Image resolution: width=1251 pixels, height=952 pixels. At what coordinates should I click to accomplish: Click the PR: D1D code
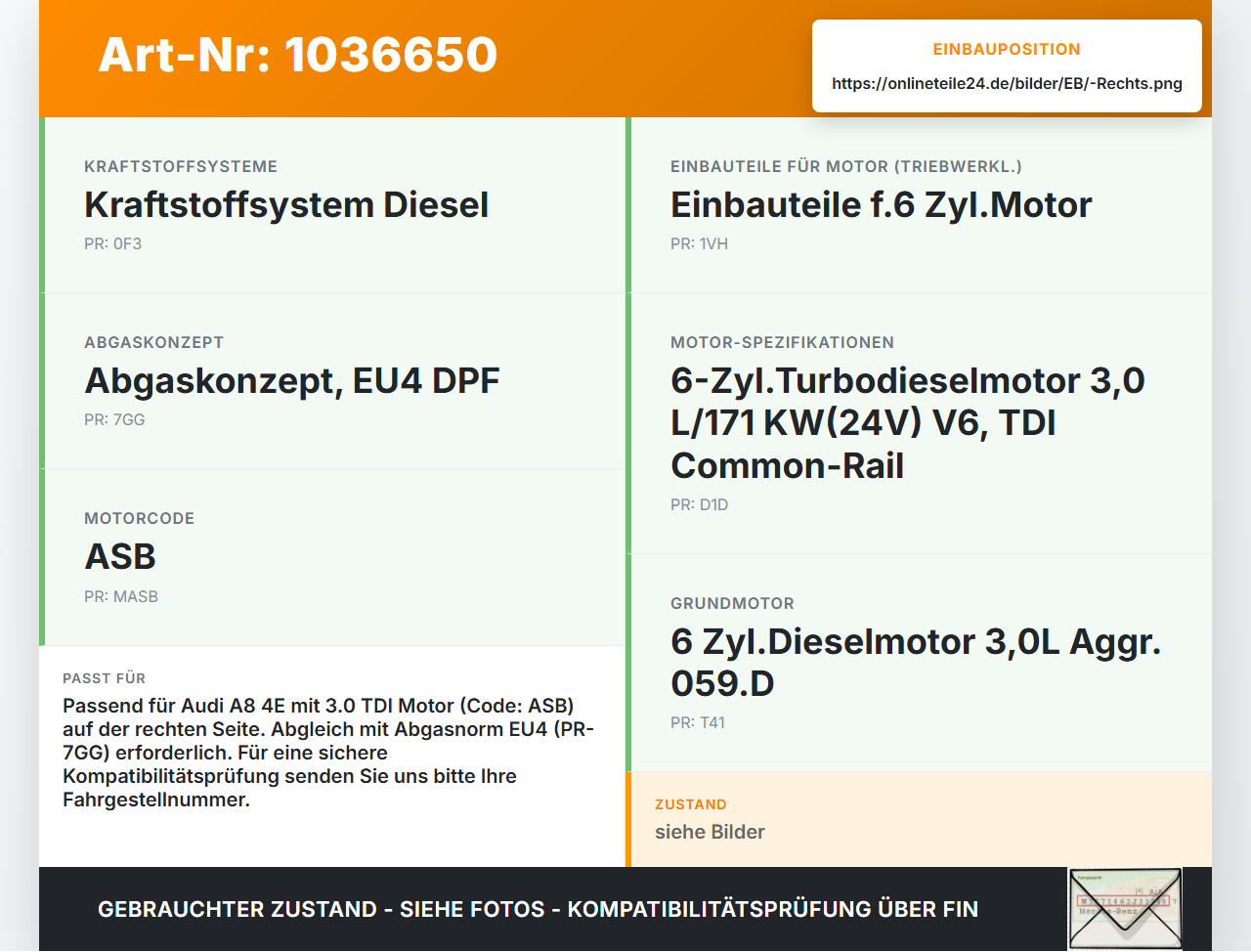700,505
